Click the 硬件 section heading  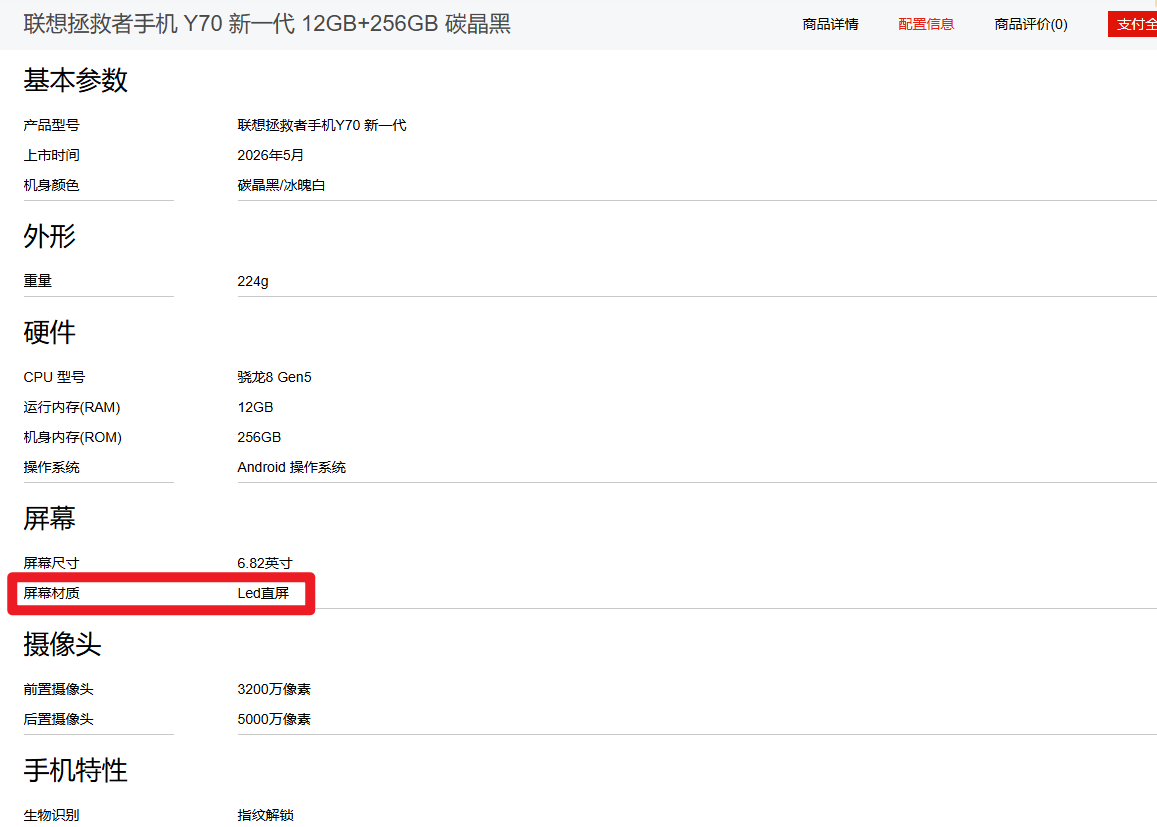49,332
